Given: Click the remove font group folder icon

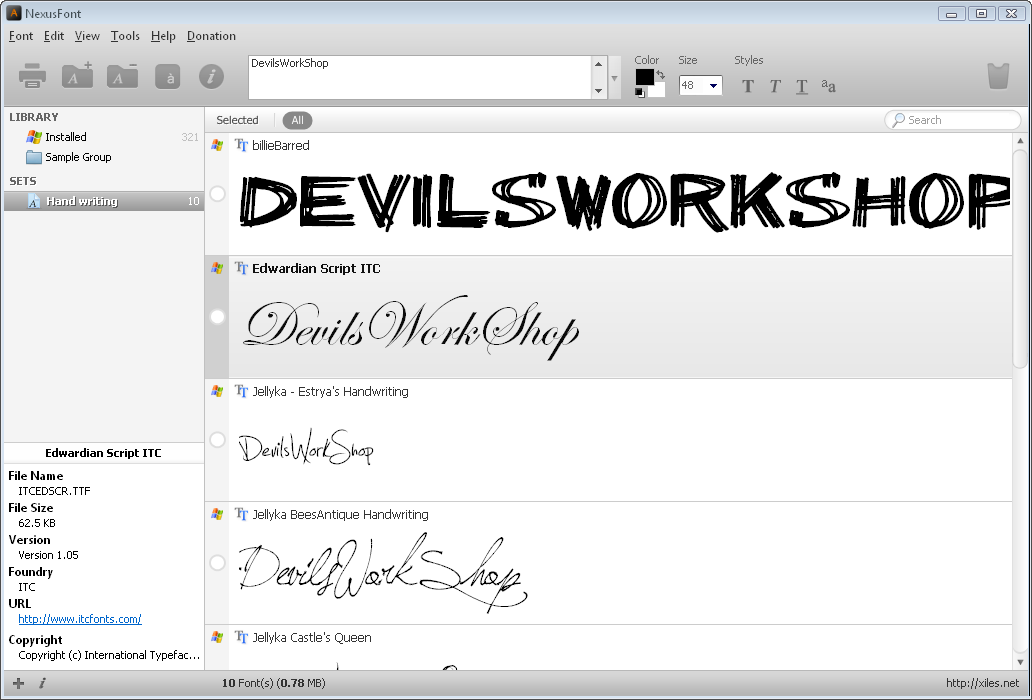Looking at the screenshot, I should pyautogui.click(x=122, y=75).
